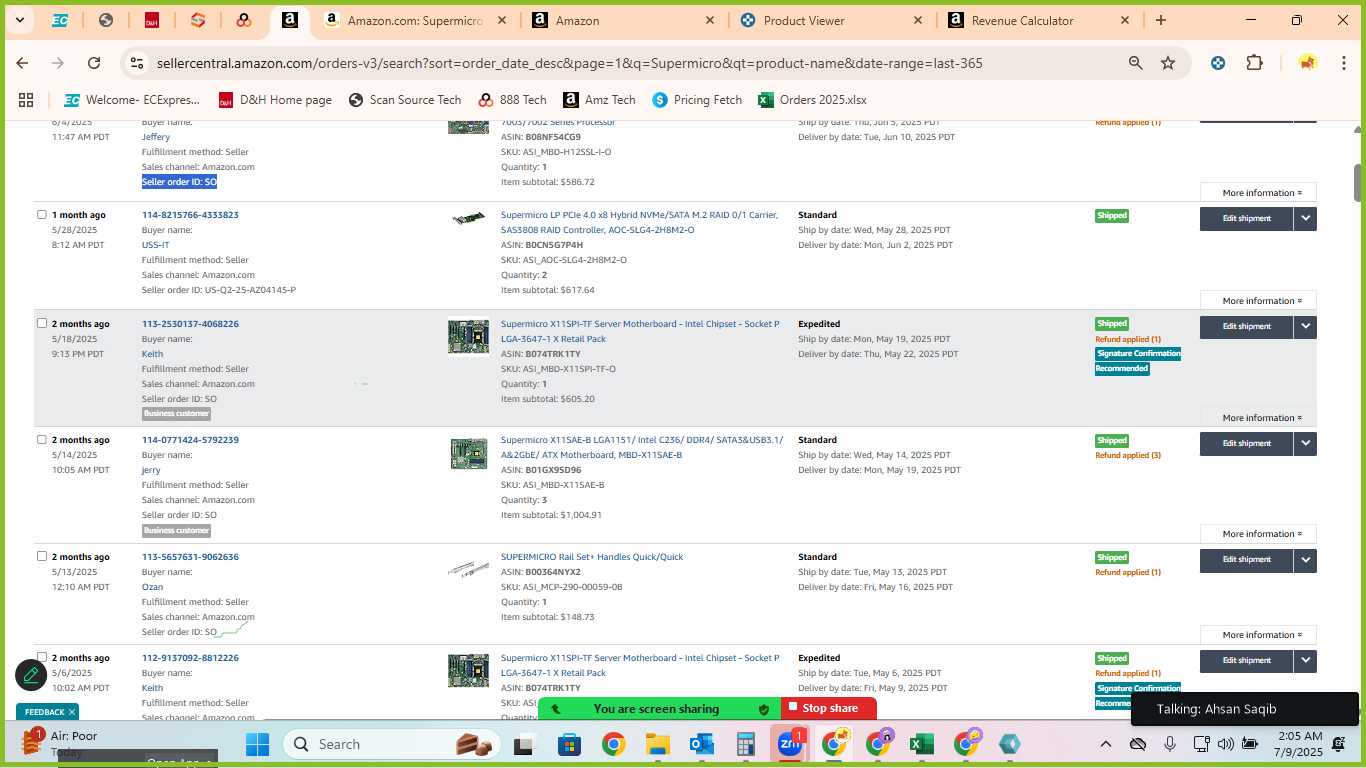
Task: Select checkbox for order 114-0771424-5792239
Action: 42,439
